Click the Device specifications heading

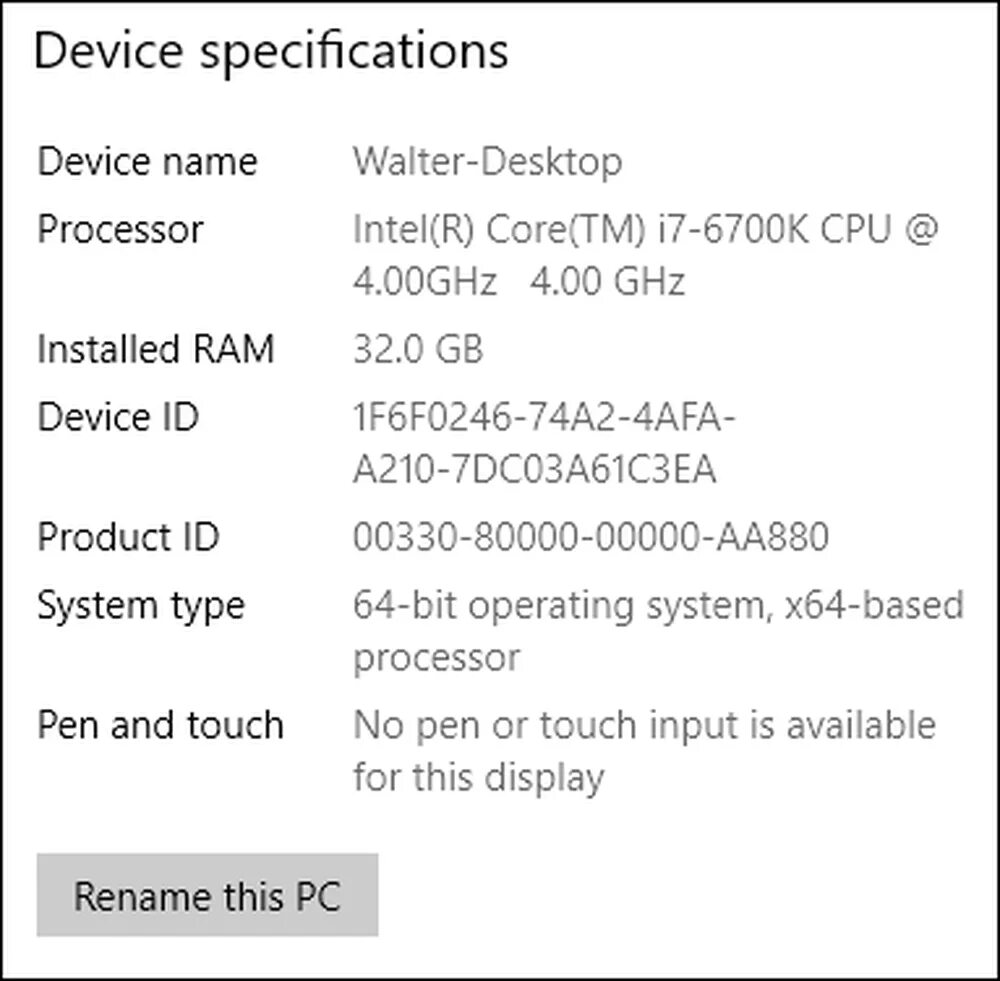click(x=271, y=51)
